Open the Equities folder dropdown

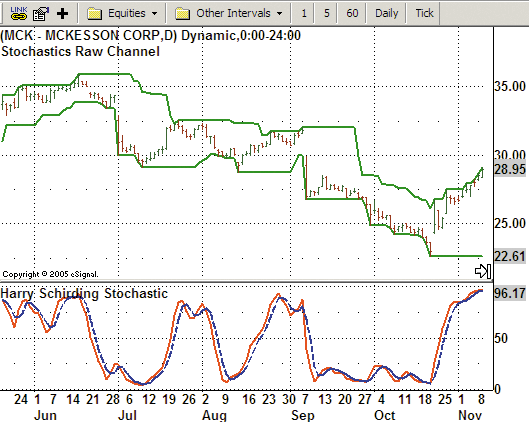[122, 13]
